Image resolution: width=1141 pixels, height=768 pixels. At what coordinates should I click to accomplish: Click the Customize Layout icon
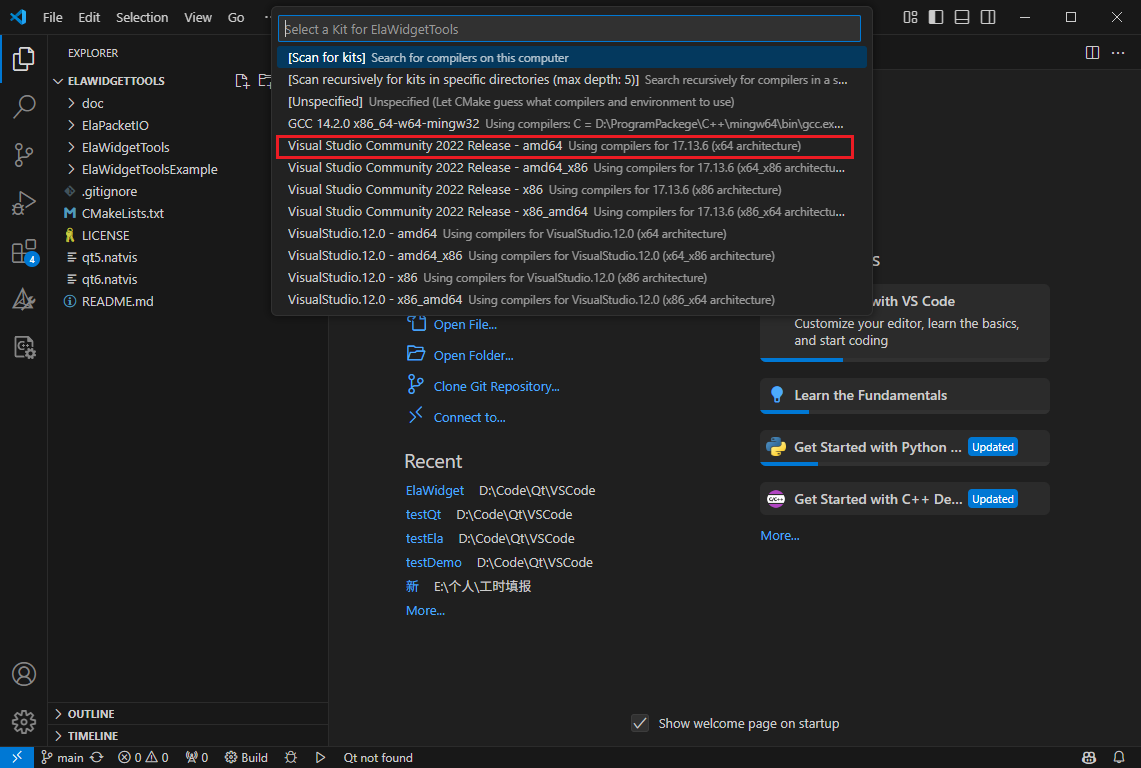tap(910, 17)
